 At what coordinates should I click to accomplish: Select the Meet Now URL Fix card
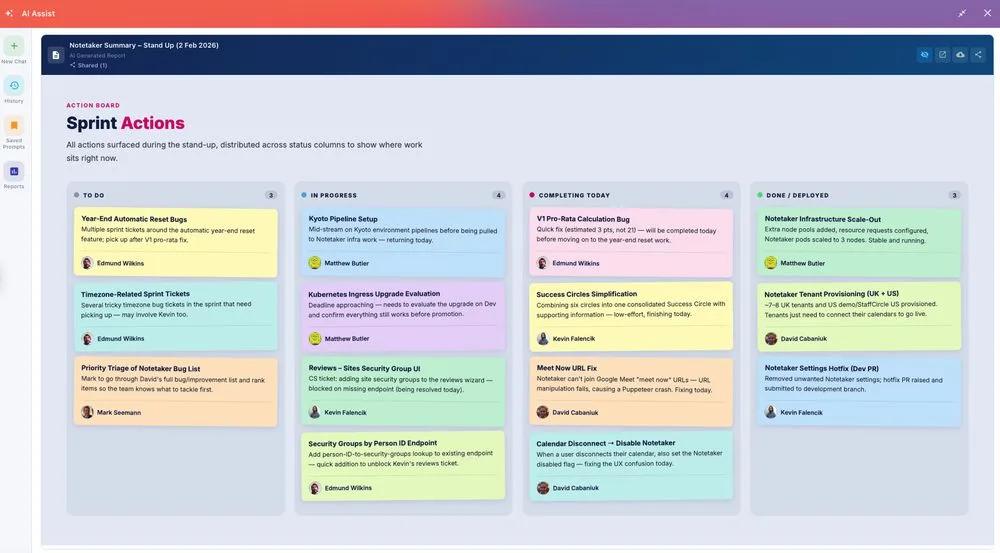631,391
